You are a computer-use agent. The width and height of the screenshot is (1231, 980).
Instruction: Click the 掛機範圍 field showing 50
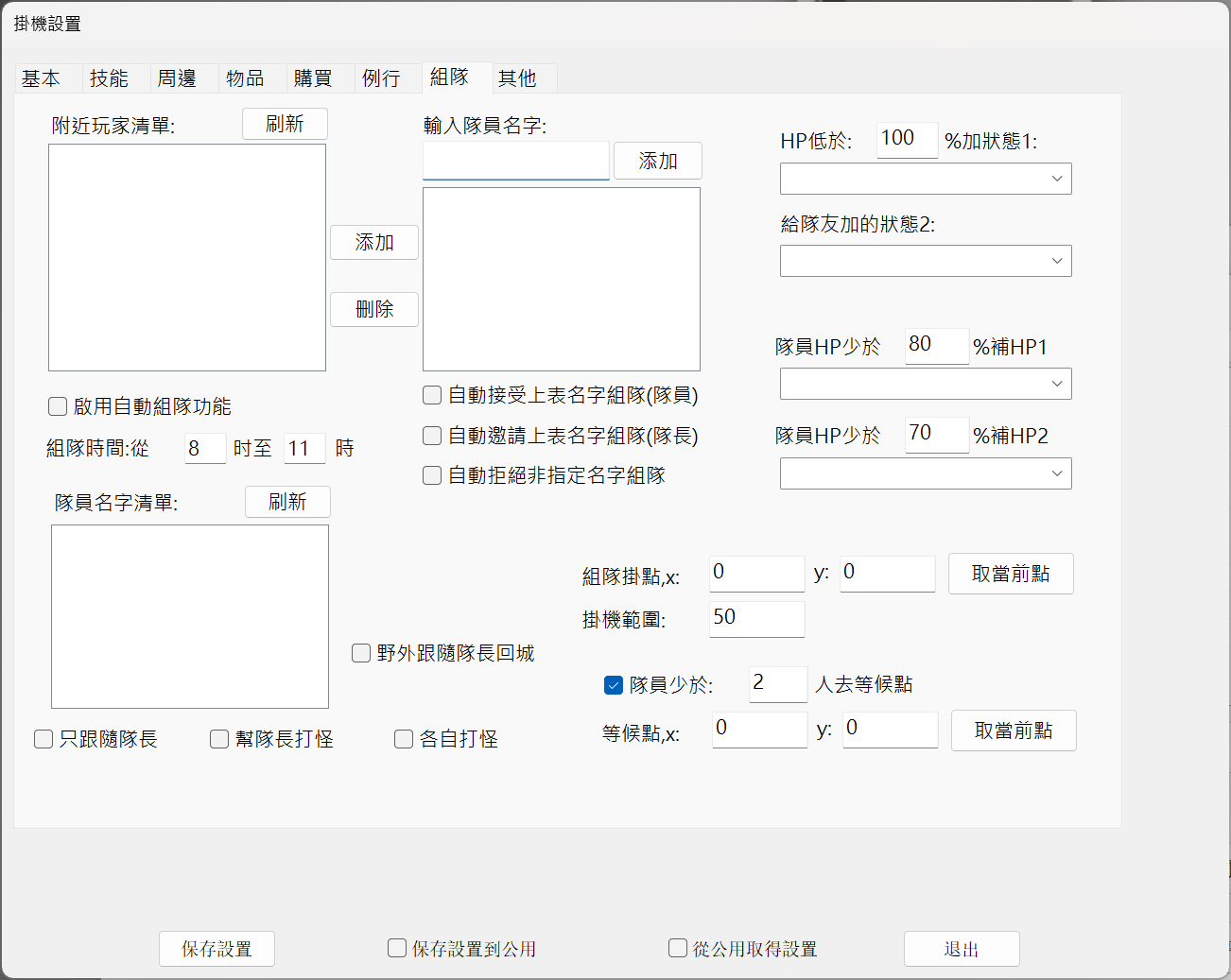pyautogui.click(x=757, y=619)
